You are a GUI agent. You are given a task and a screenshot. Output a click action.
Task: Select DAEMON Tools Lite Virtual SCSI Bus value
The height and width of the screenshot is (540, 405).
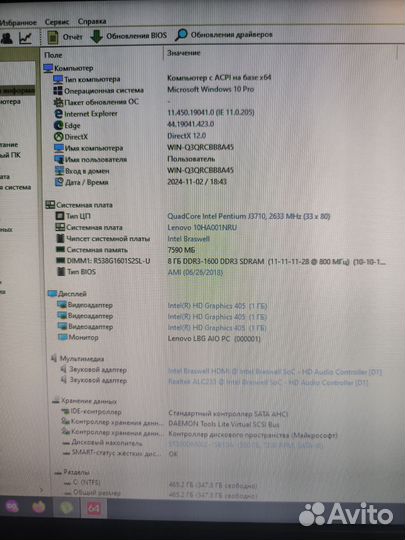coord(224,424)
